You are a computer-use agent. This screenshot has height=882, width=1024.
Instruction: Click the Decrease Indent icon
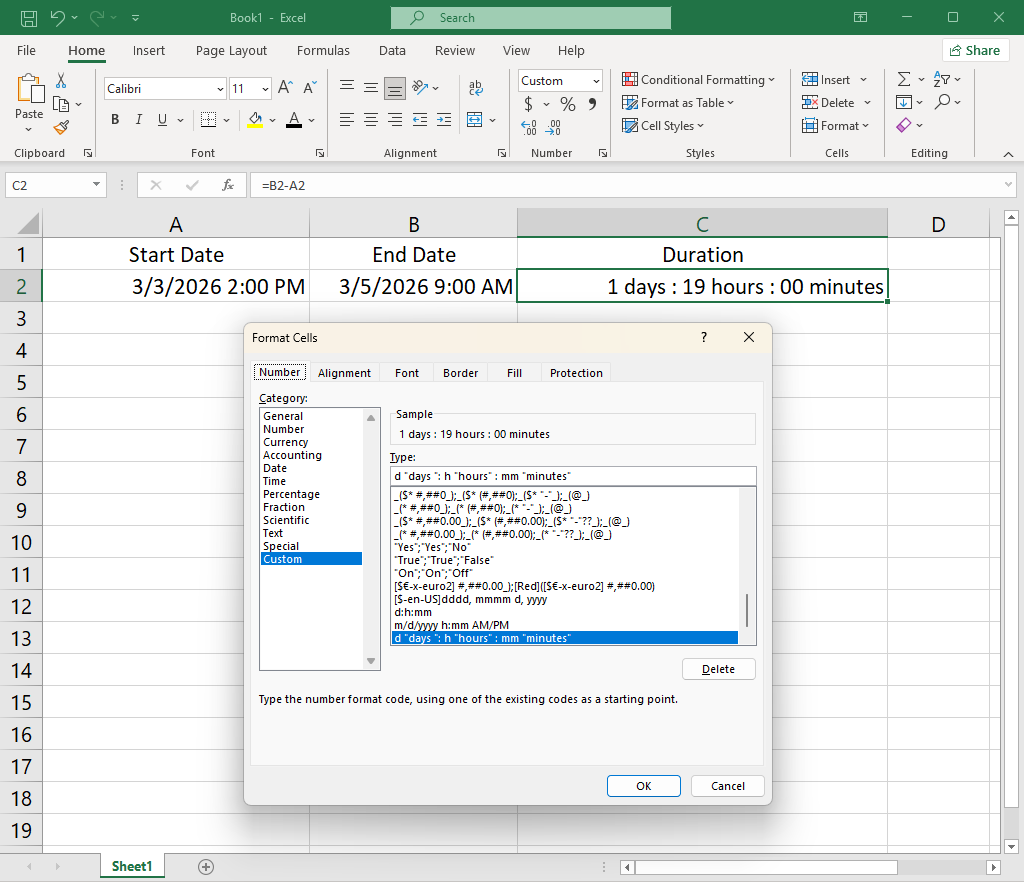pos(420,119)
